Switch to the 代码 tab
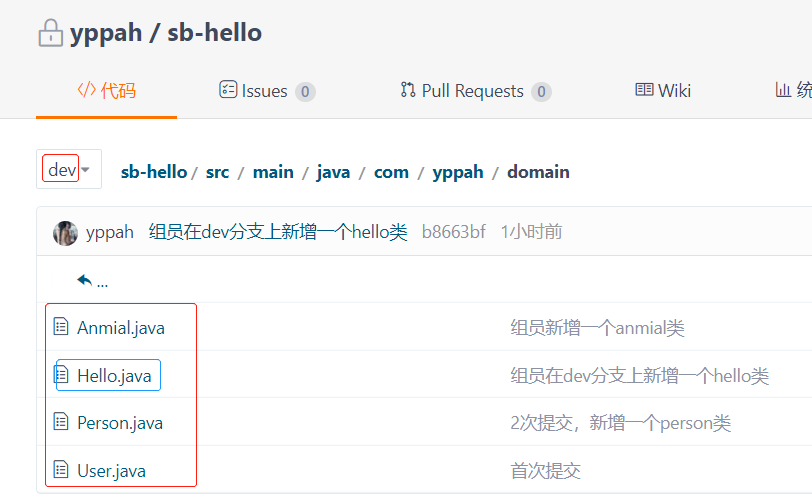 107,91
